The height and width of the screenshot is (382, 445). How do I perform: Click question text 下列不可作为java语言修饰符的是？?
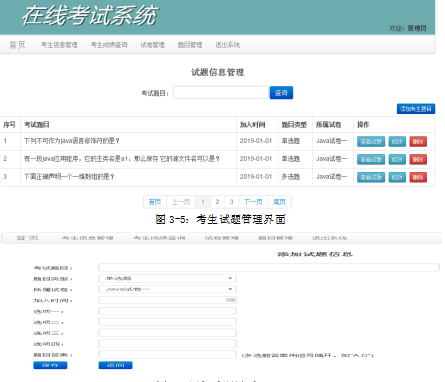[x=72, y=141]
